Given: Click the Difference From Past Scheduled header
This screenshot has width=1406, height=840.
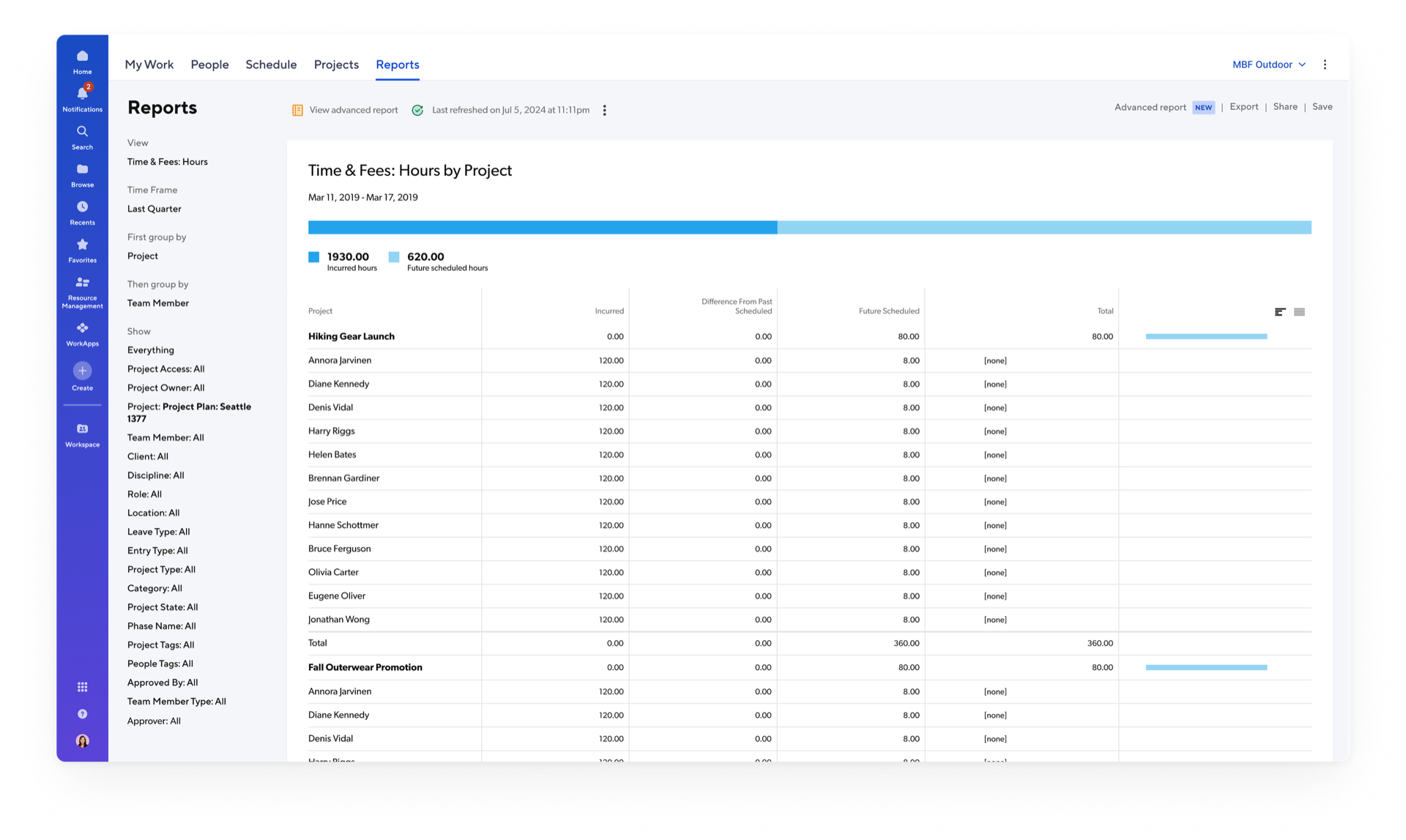Looking at the screenshot, I should click(x=737, y=306).
